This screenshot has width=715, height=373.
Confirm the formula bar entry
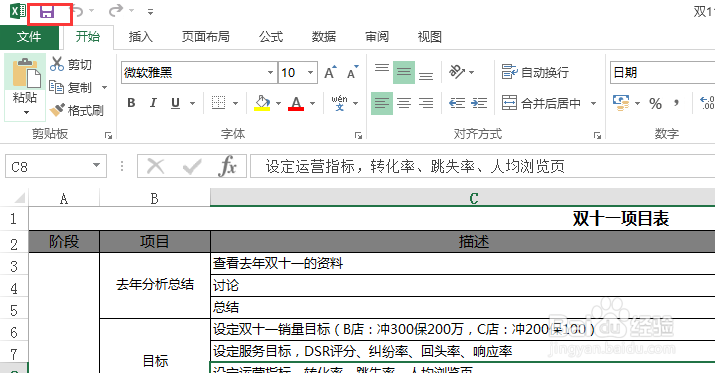pos(192,167)
